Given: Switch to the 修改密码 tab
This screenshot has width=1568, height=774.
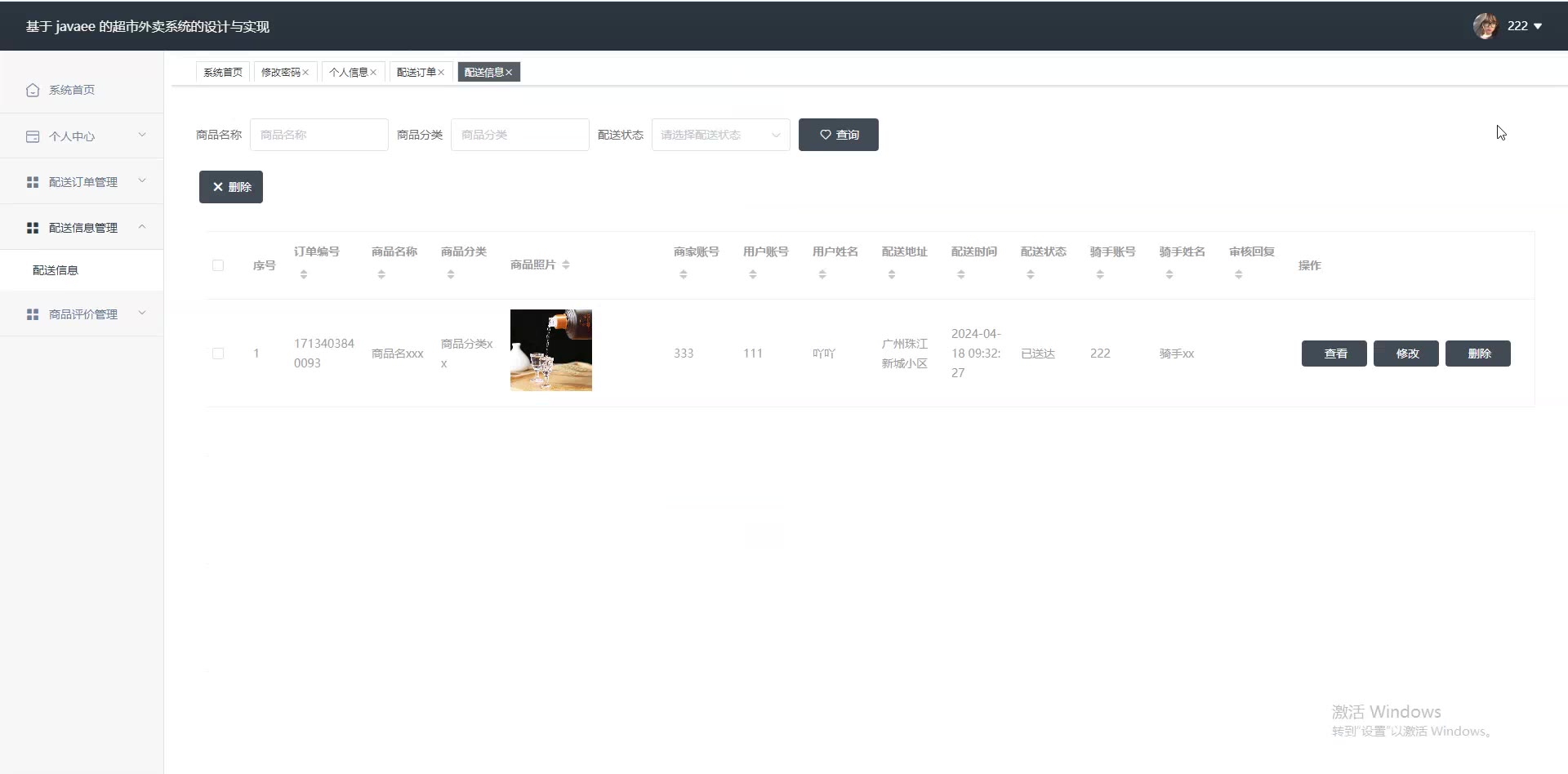Looking at the screenshot, I should coord(280,73).
